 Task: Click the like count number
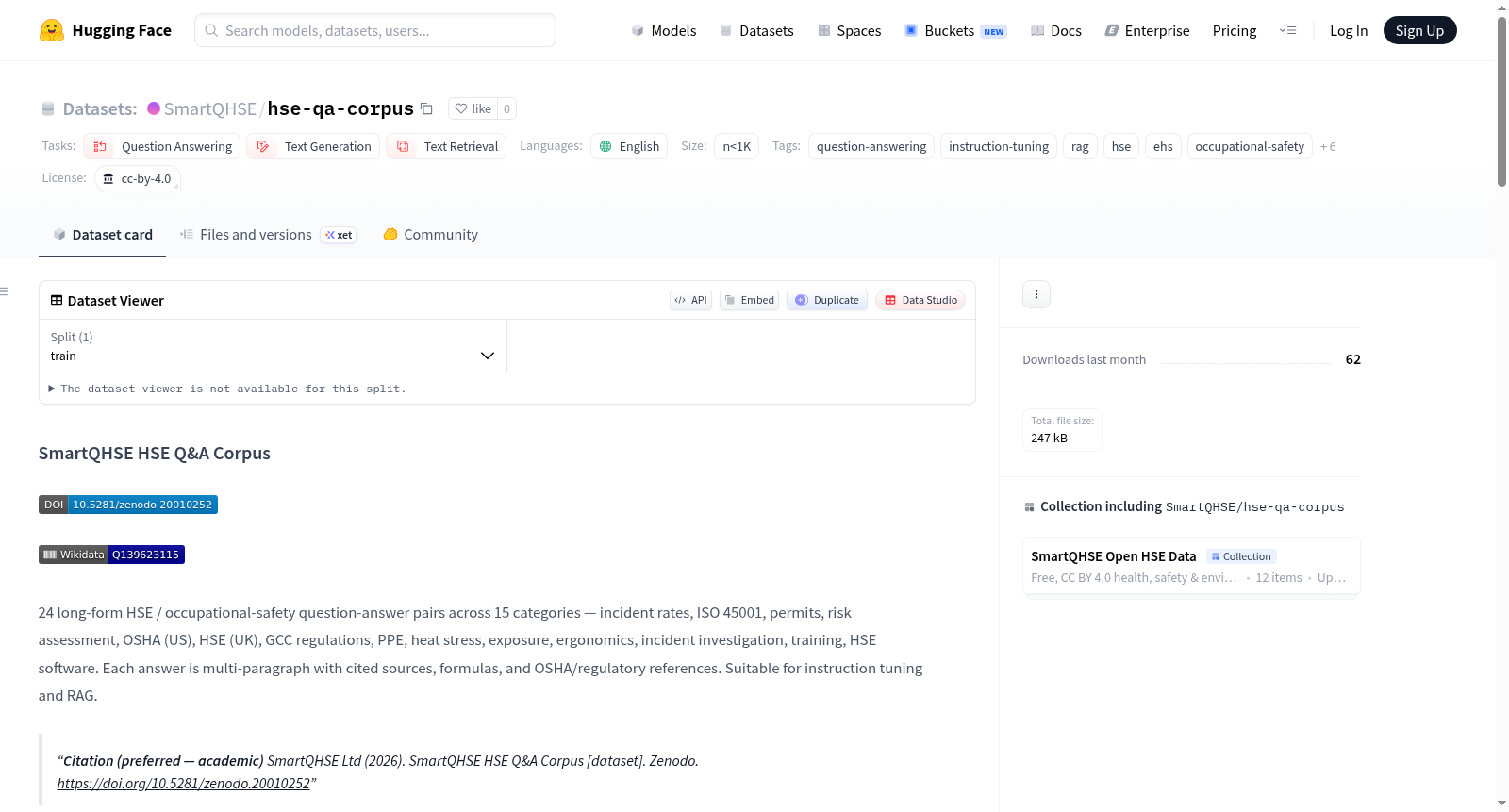tap(506, 108)
